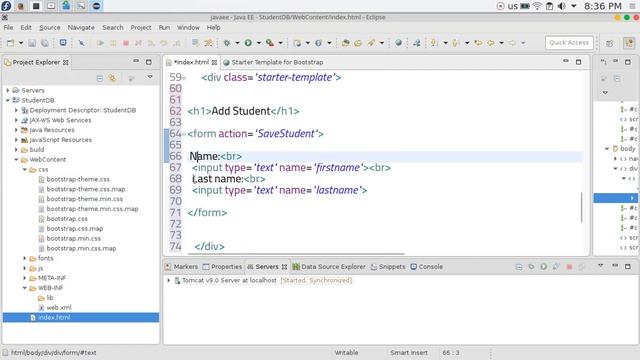This screenshot has width=640, height=360.
Task: Expand the fonts folder
Action: point(24,258)
